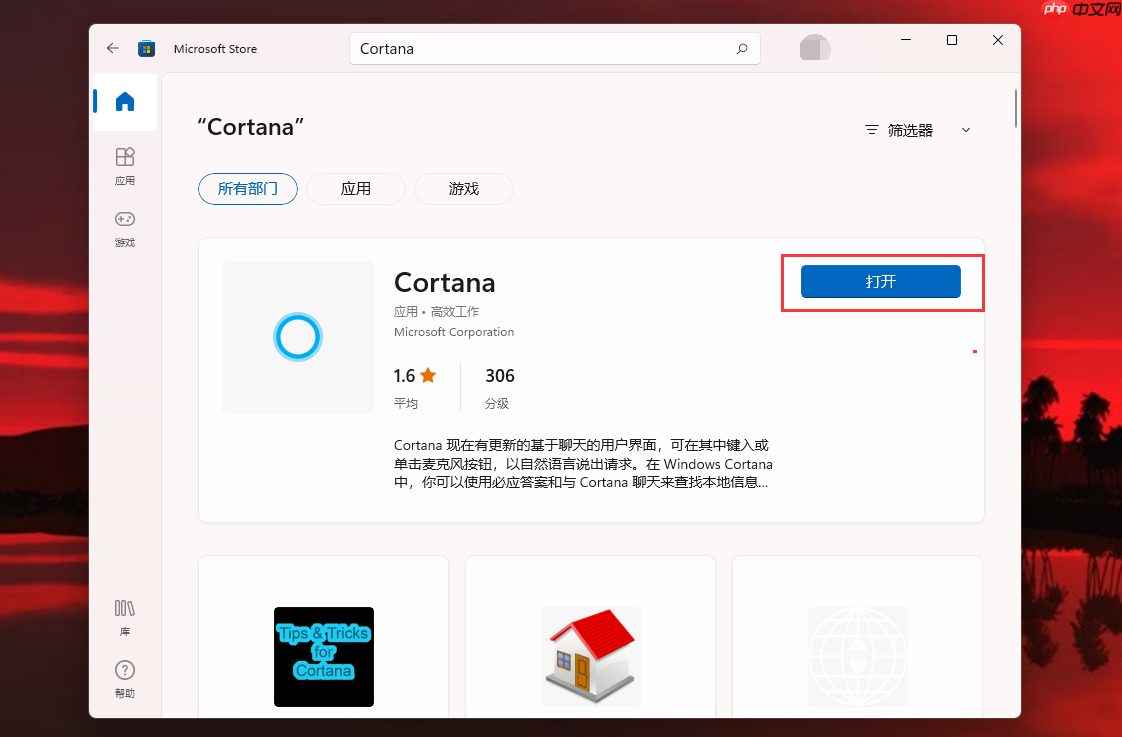This screenshot has width=1122, height=737.
Task: Select the 游戏 filter tab
Action: click(464, 189)
